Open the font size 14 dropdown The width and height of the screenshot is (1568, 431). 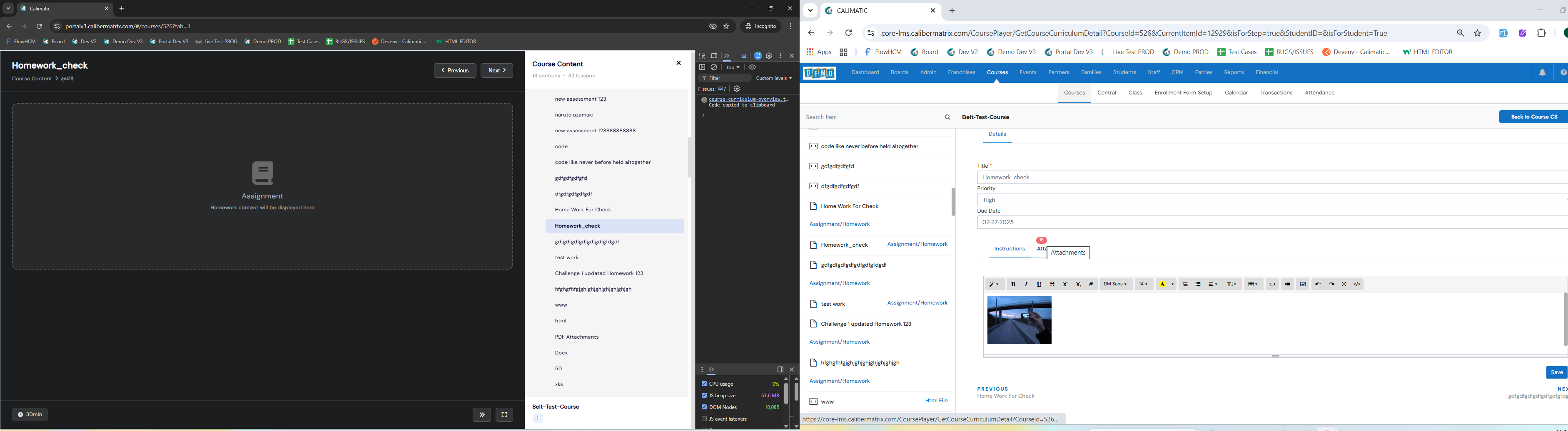[x=1144, y=285]
